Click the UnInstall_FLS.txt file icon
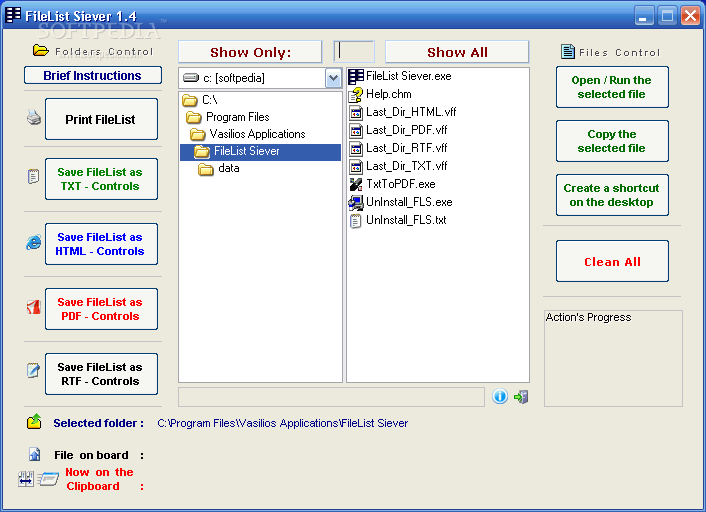The height and width of the screenshot is (512, 706). [x=356, y=221]
